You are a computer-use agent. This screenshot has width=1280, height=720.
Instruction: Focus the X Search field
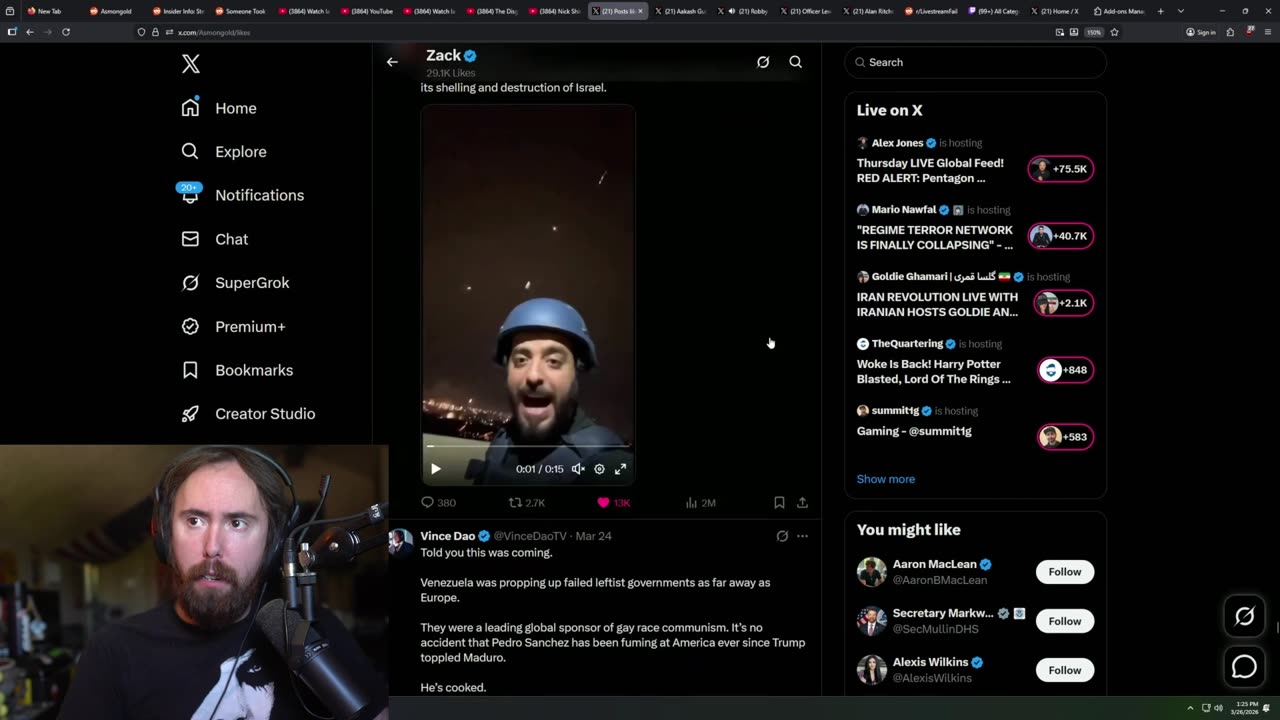click(x=976, y=62)
